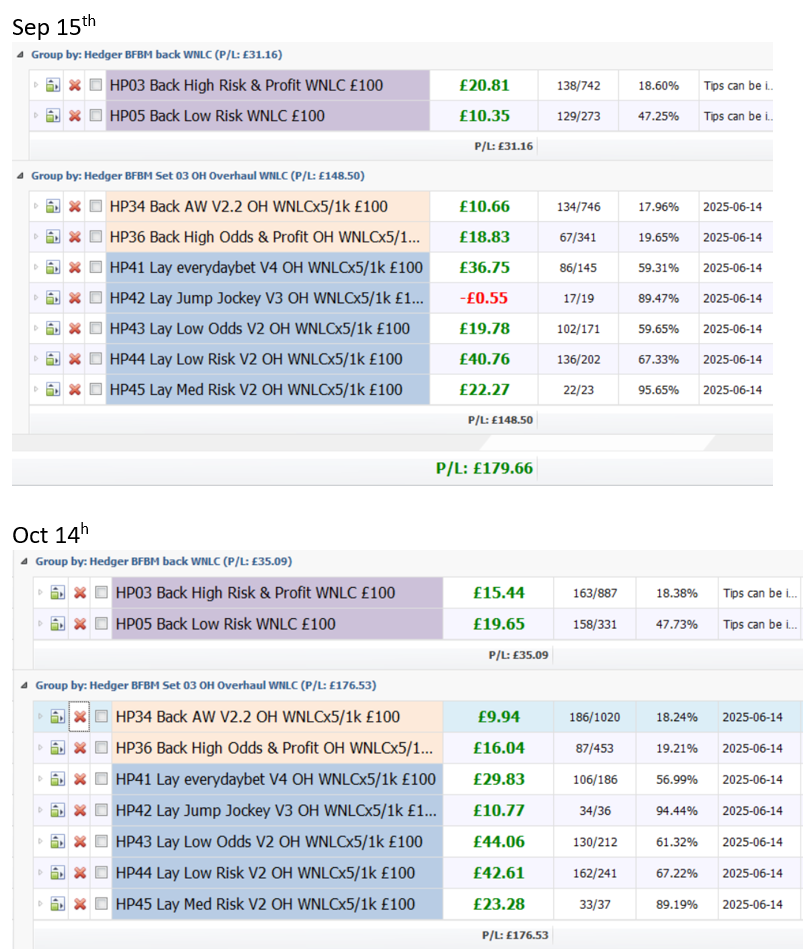
Task: Collapse the Sep 15th Hedger BFBM back WNLC group
Action: coord(21,55)
